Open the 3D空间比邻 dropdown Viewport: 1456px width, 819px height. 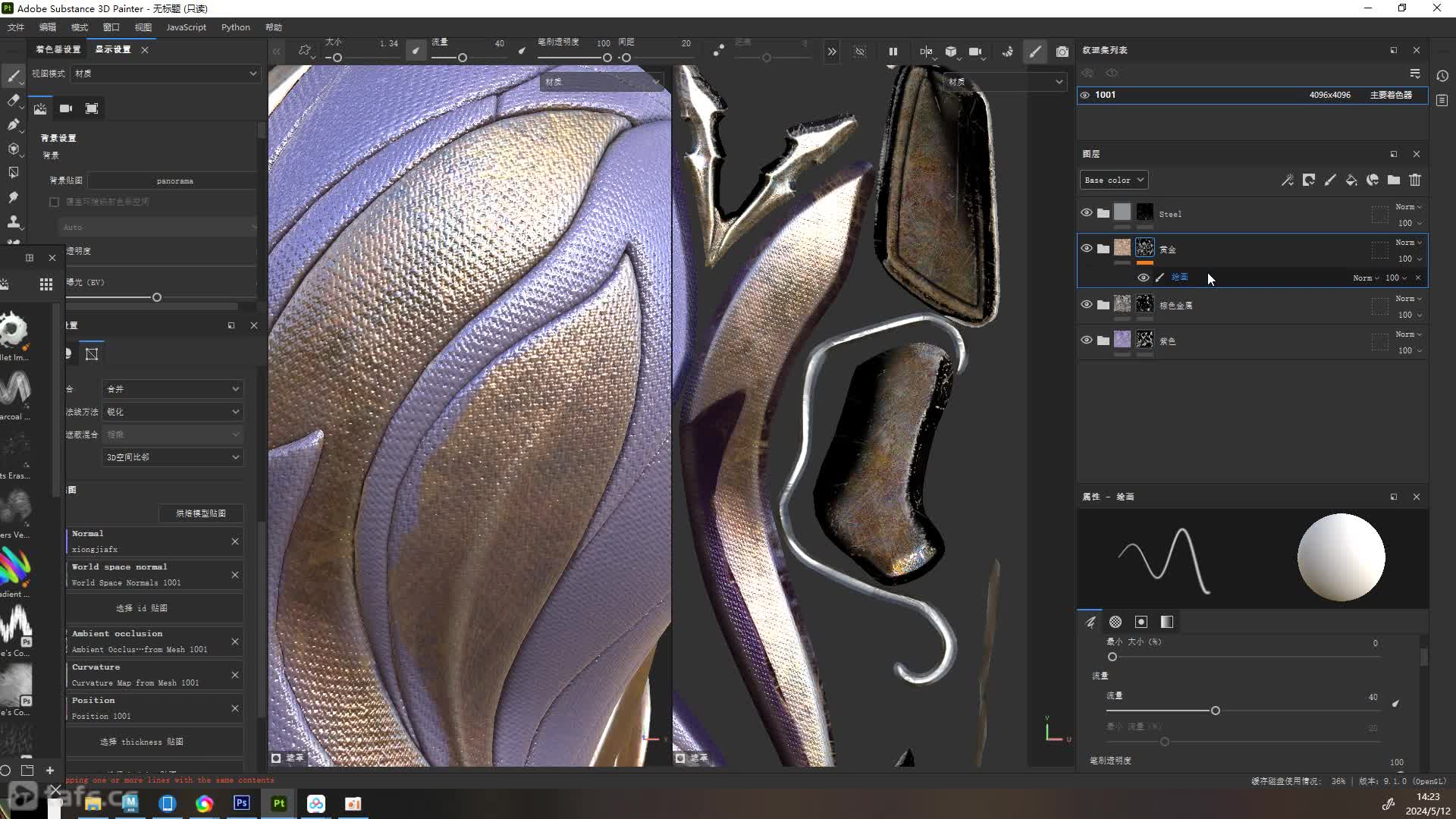[173, 457]
